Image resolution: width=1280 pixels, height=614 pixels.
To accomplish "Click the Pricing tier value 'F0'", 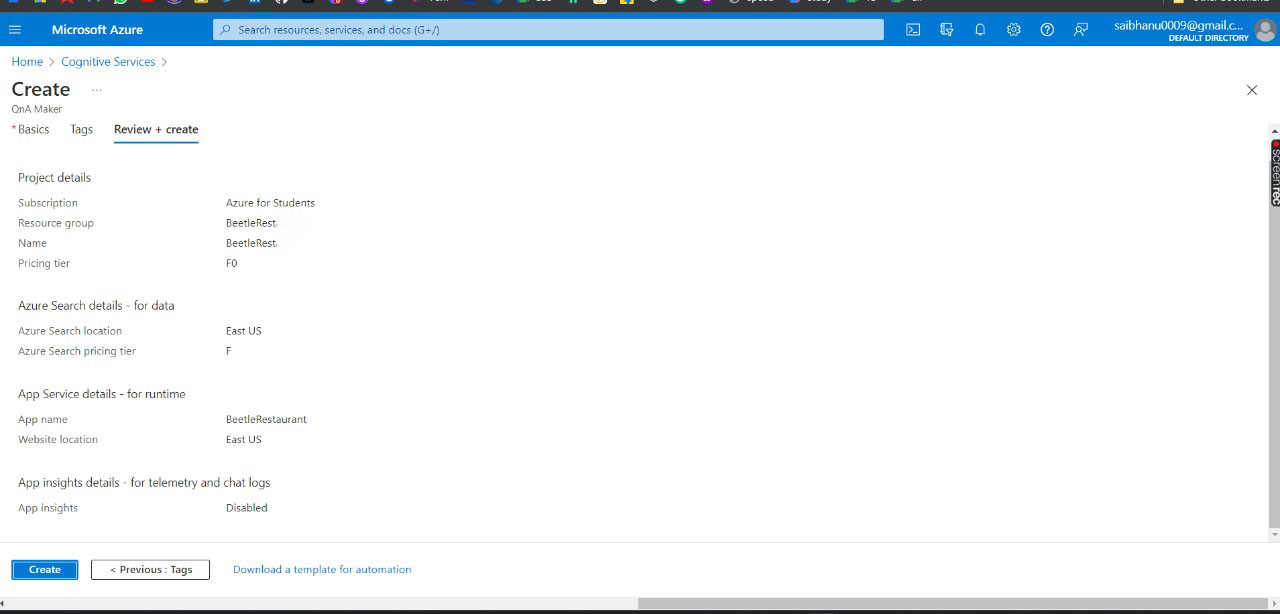I will [232, 263].
